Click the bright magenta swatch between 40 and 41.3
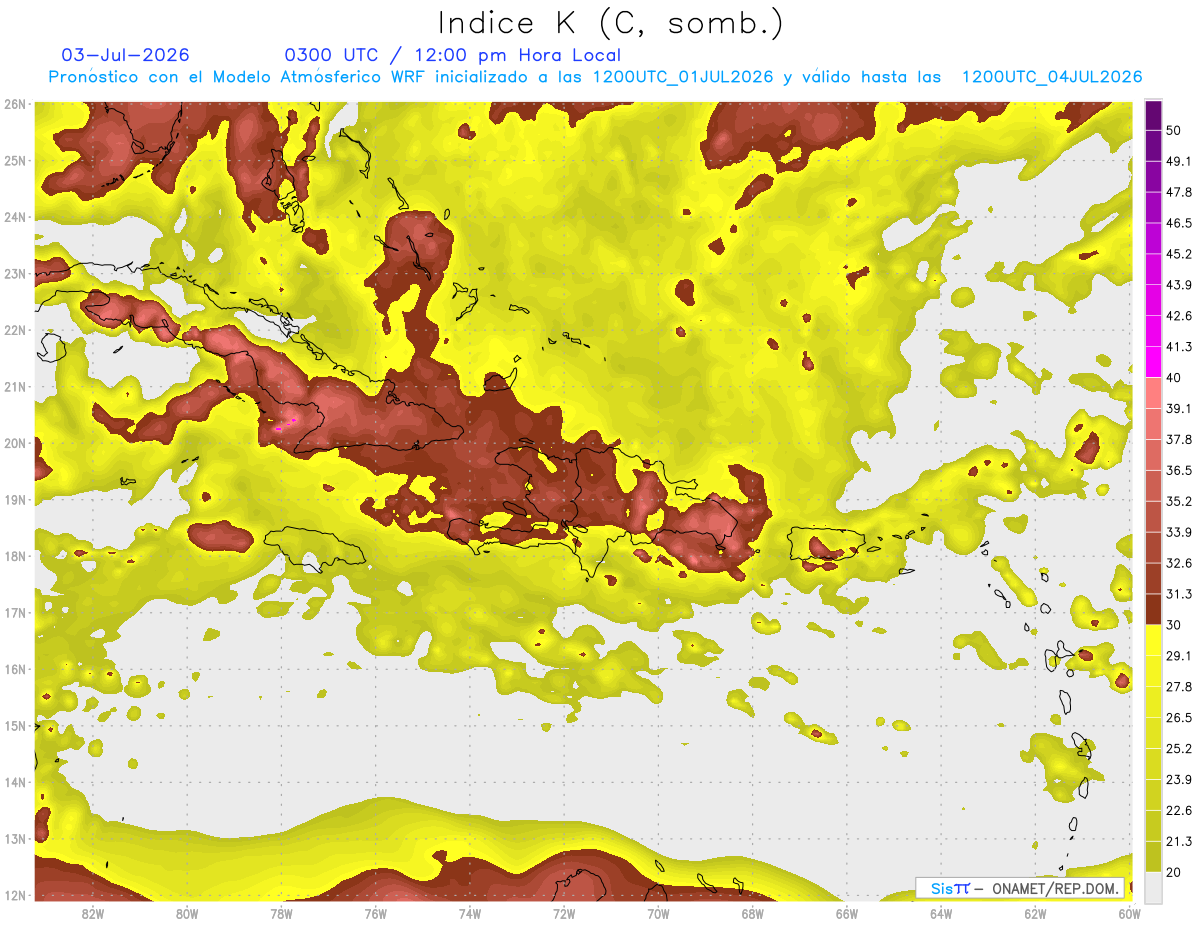Viewport: 1200px width, 927px height. (1153, 361)
